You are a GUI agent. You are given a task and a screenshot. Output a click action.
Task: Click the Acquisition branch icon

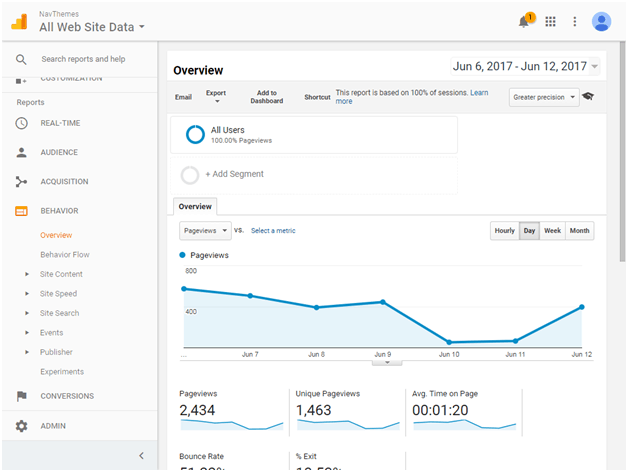[x=22, y=182]
